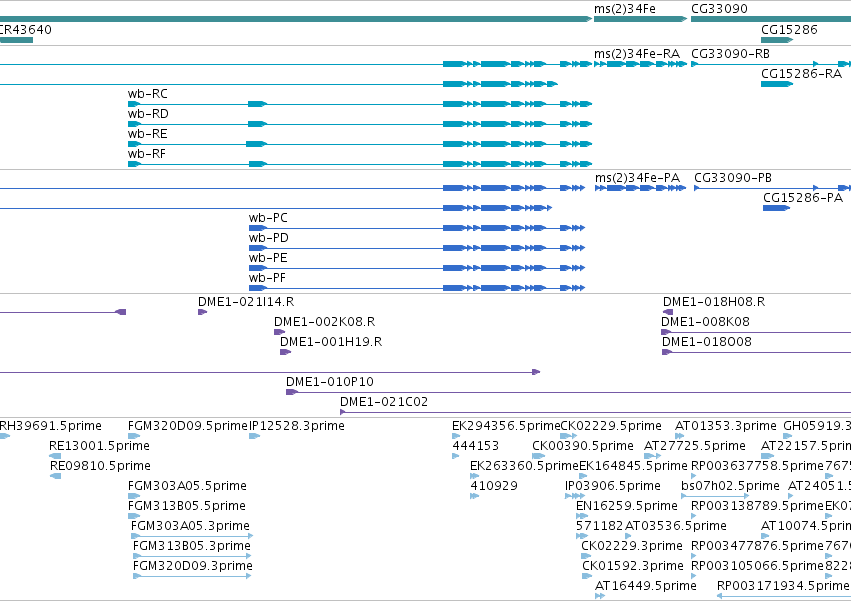This screenshot has height=601, width=851.
Task: Click EST AT10074.5prime
Action: [x=806, y=526]
